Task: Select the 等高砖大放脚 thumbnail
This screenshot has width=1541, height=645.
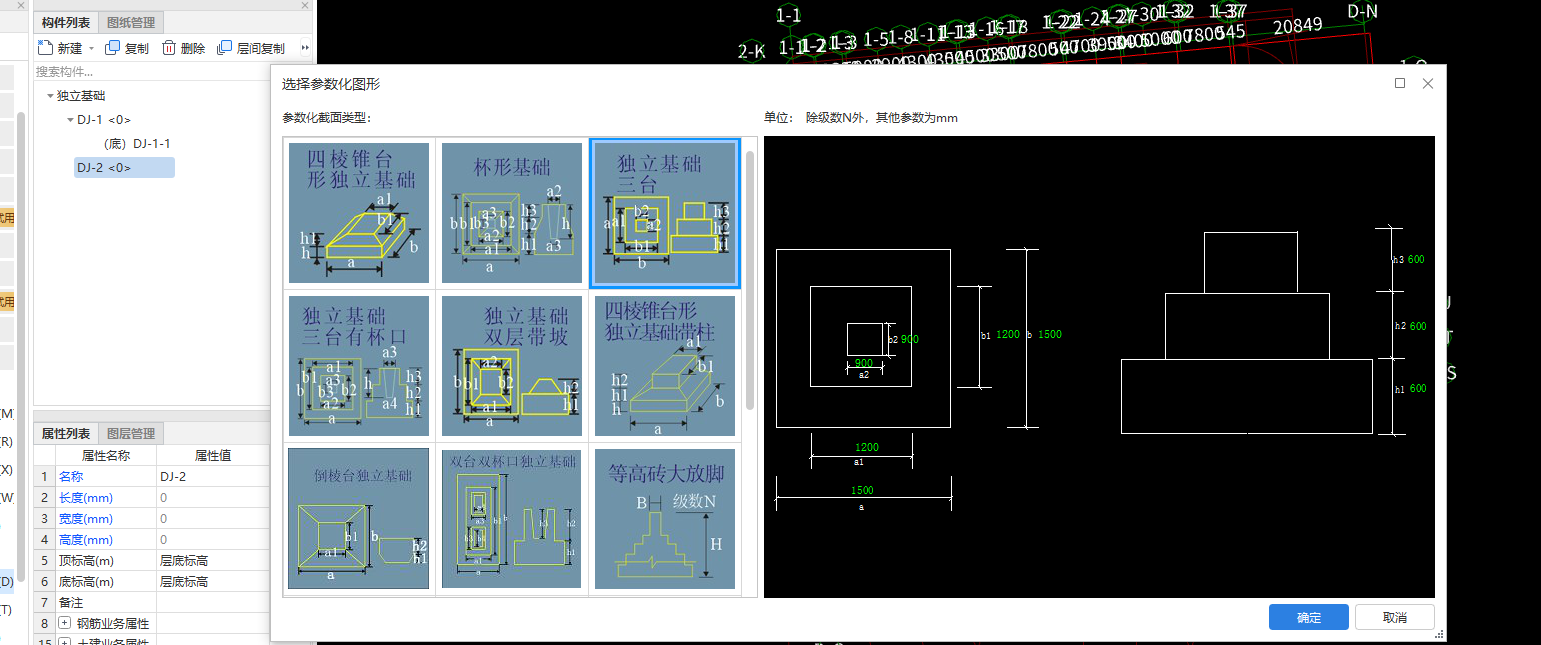Action: (x=665, y=519)
